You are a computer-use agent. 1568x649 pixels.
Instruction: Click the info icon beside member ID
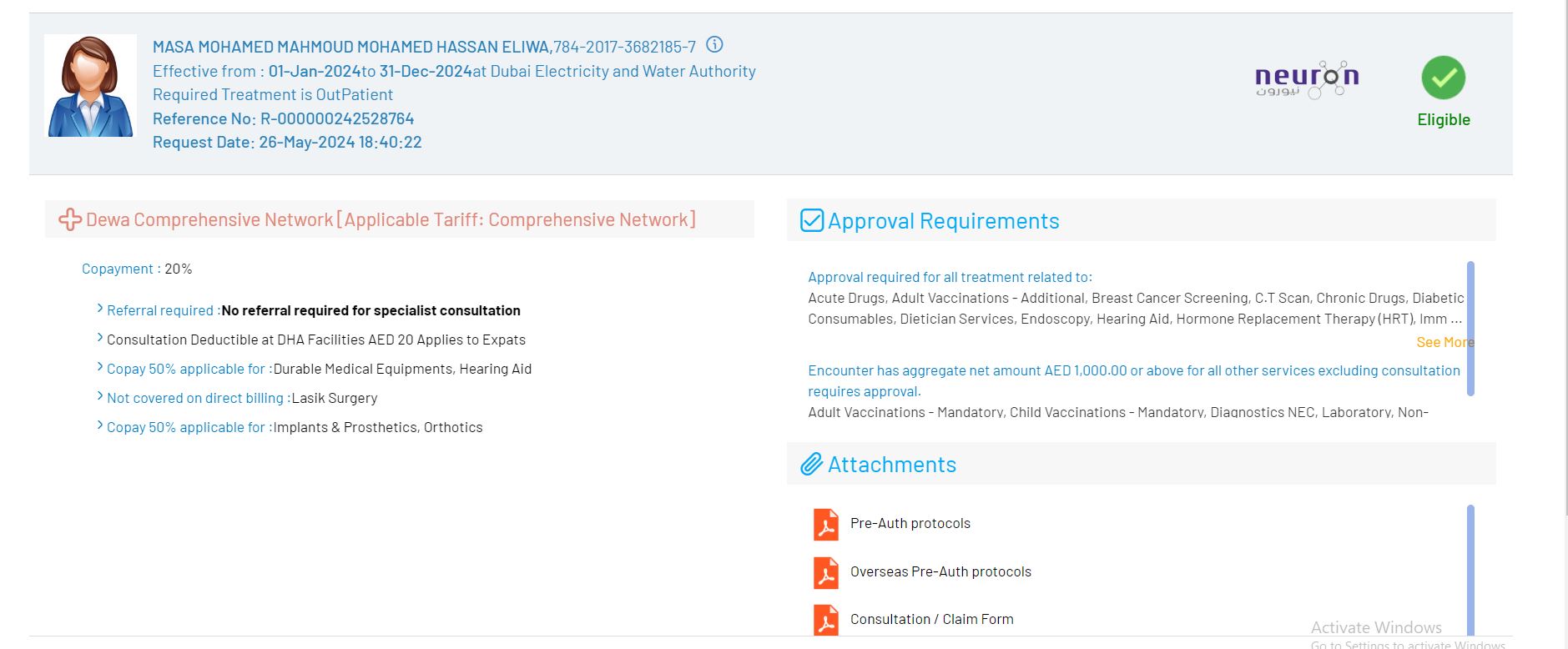click(714, 45)
